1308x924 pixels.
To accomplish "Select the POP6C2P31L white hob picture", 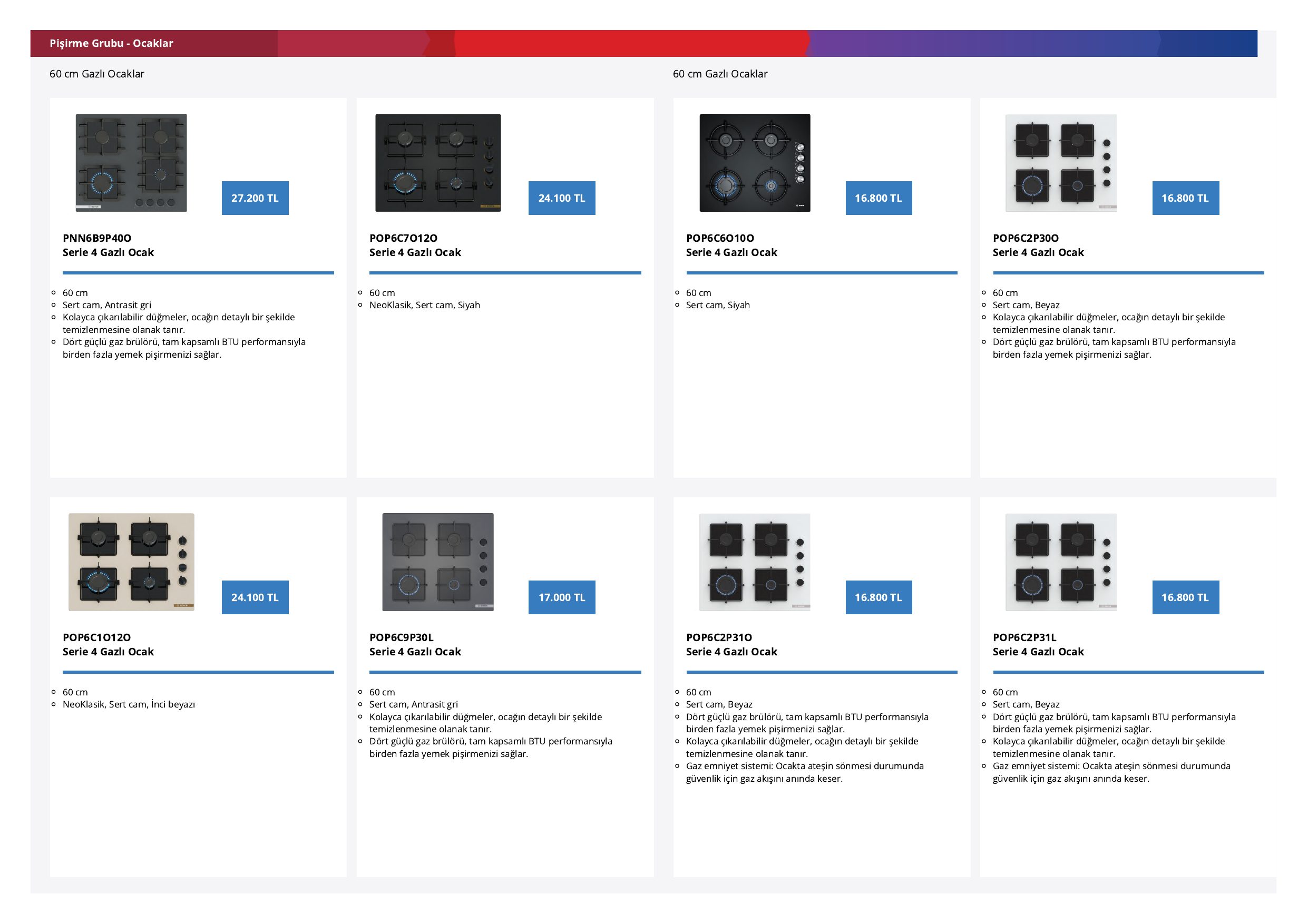I will [1061, 562].
